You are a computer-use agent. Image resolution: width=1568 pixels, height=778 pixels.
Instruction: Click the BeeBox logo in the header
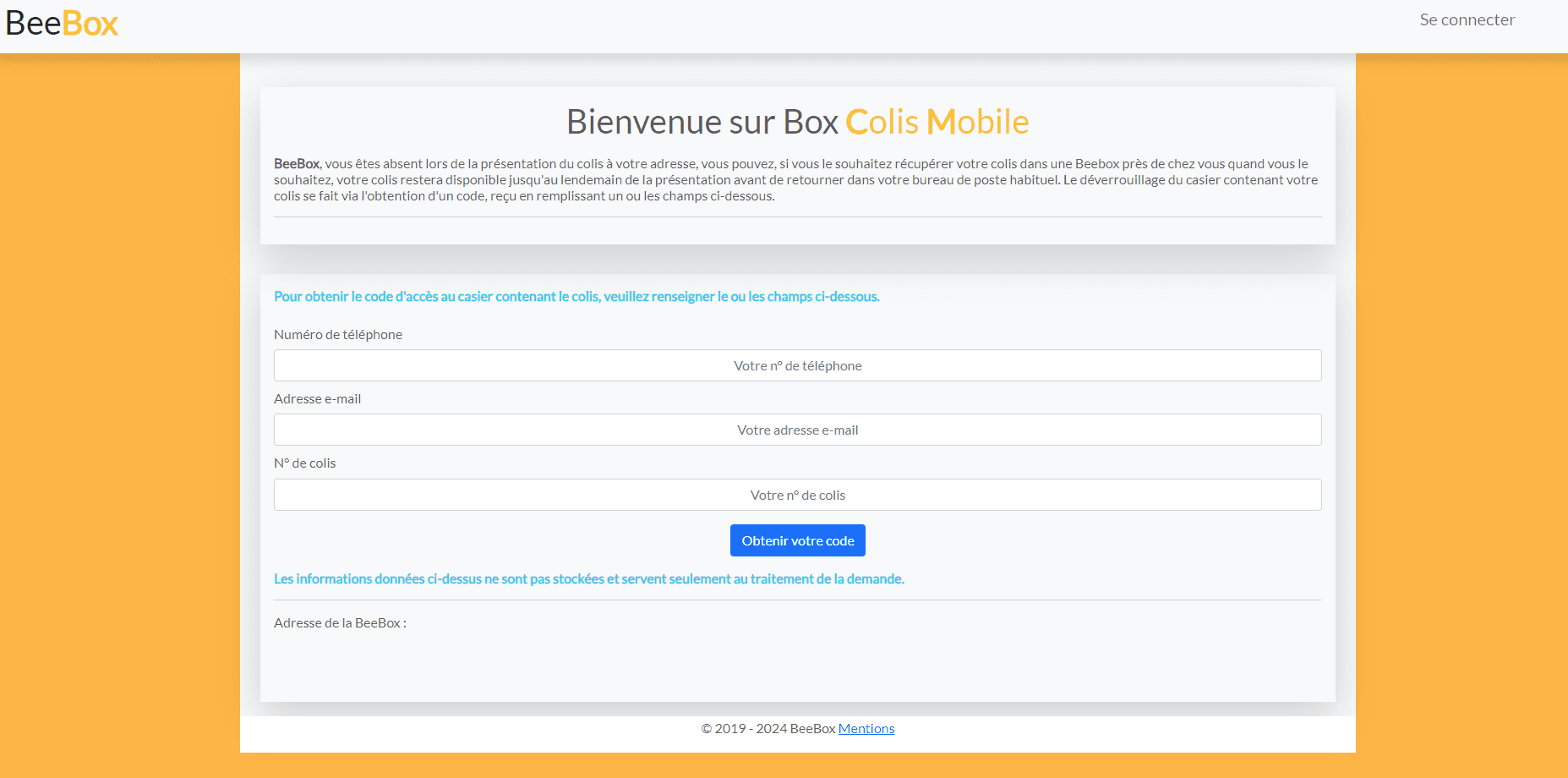tap(61, 24)
